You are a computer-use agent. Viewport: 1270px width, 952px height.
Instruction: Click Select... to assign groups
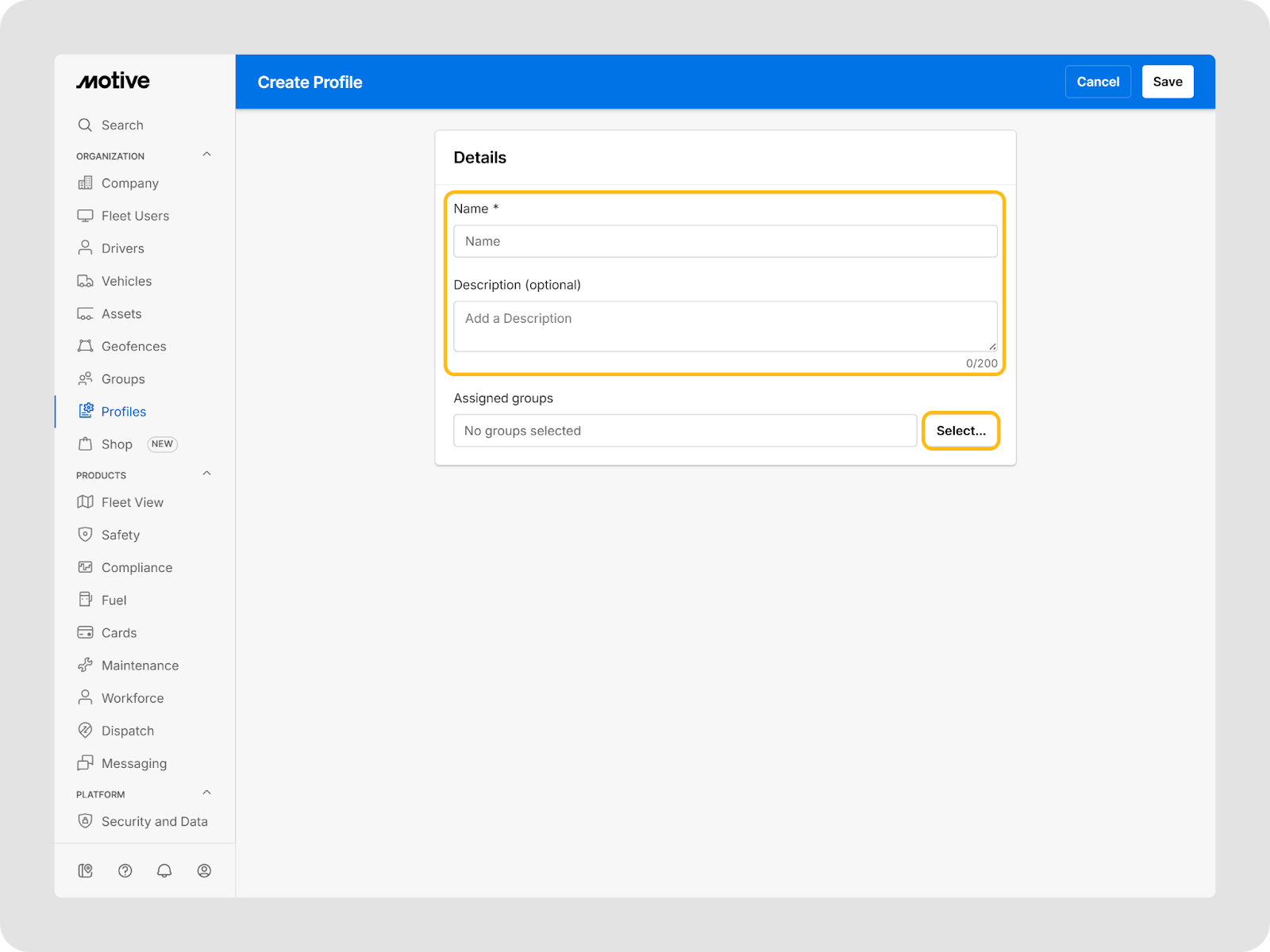960,431
